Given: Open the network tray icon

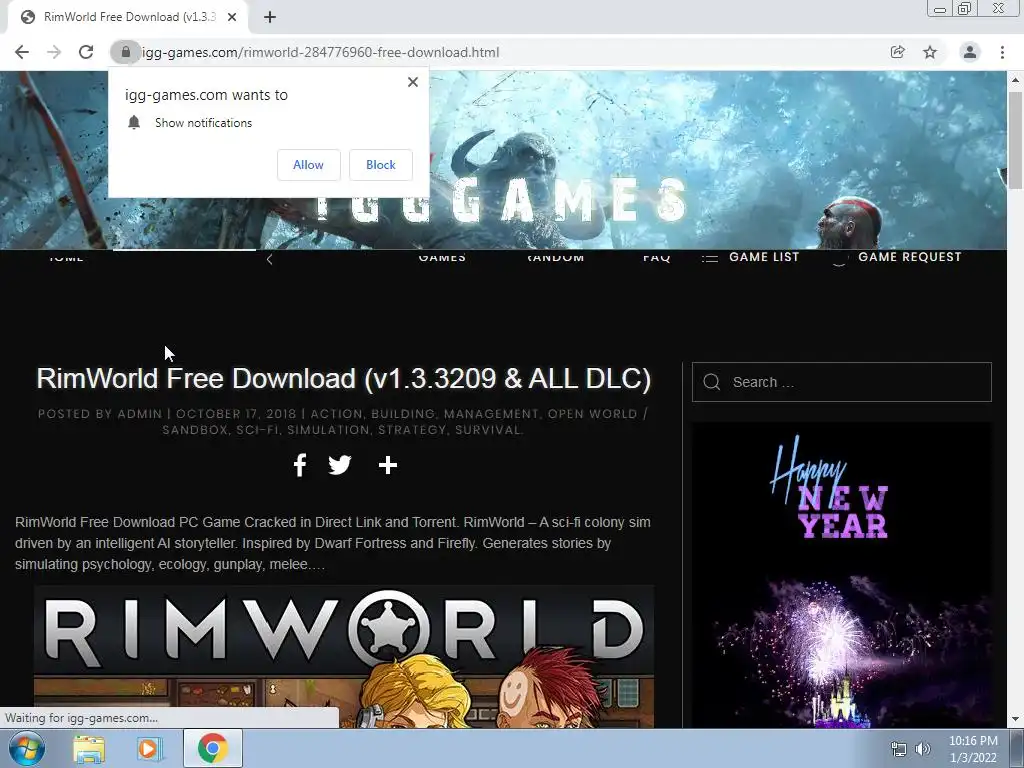Looking at the screenshot, I should 899,749.
